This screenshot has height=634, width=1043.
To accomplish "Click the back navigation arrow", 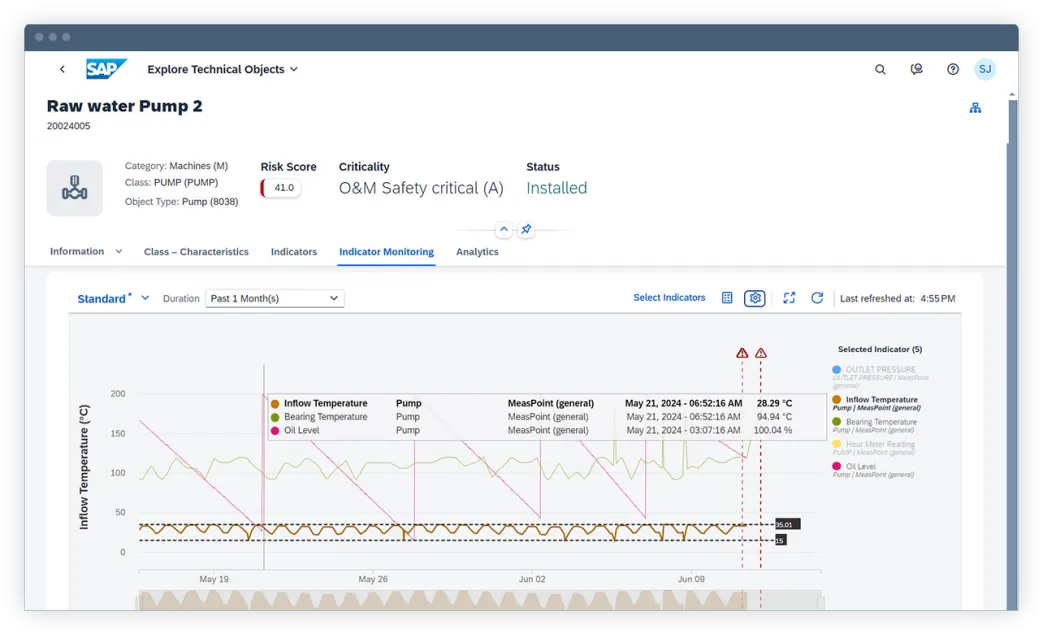I will pyautogui.click(x=62, y=69).
